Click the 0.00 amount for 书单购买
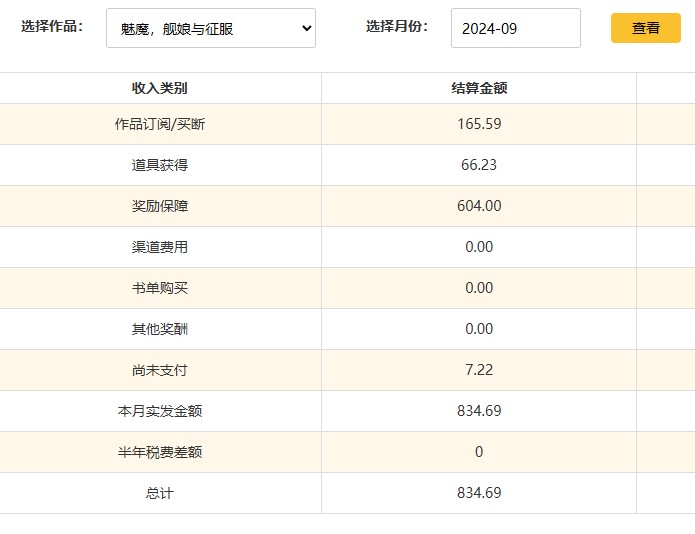The height and width of the screenshot is (534, 695). click(x=479, y=288)
